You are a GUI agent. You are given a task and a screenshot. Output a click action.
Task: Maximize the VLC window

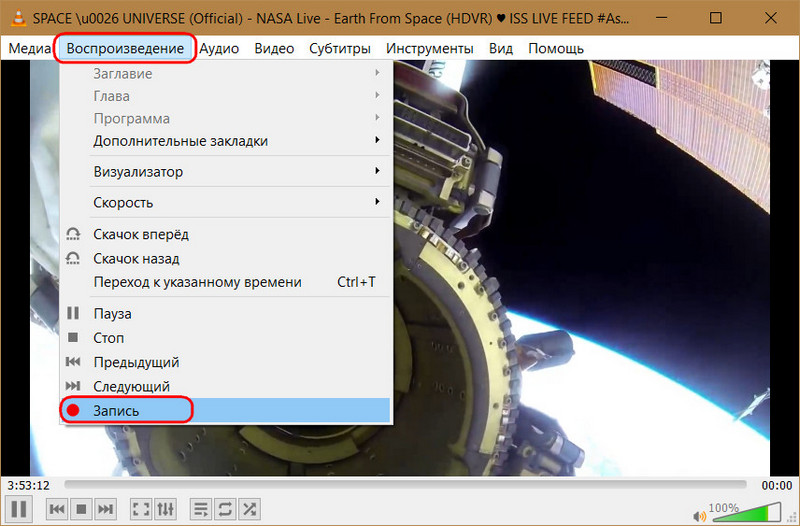point(716,18)
